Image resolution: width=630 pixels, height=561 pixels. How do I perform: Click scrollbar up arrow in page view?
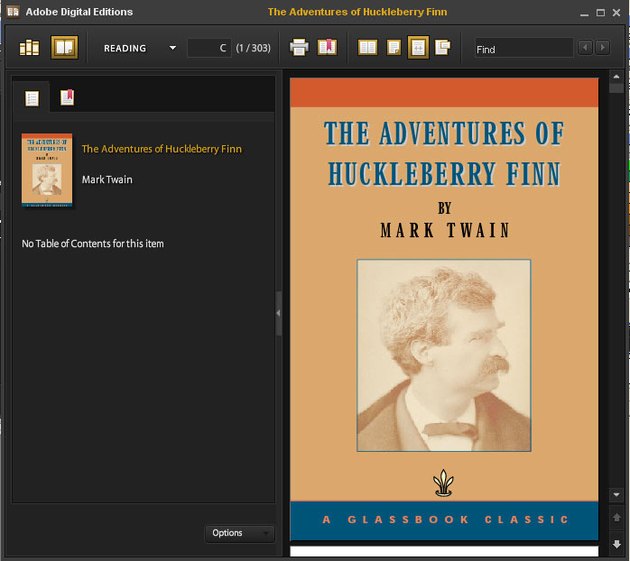616,76
